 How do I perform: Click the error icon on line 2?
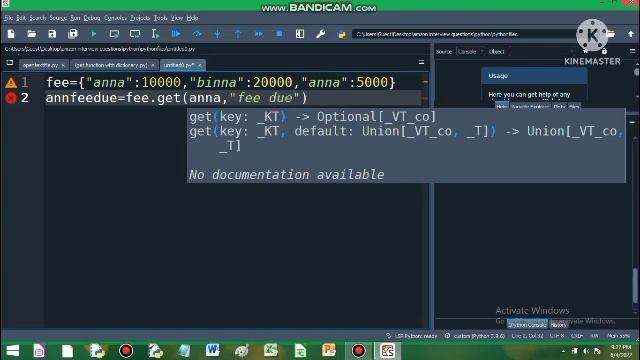point(11,98)
